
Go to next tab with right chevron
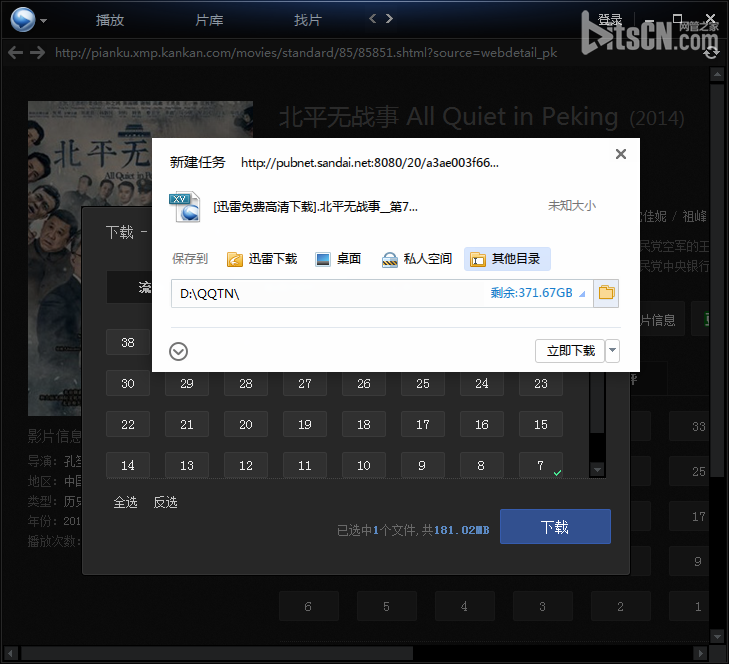(x=389, y=19)
